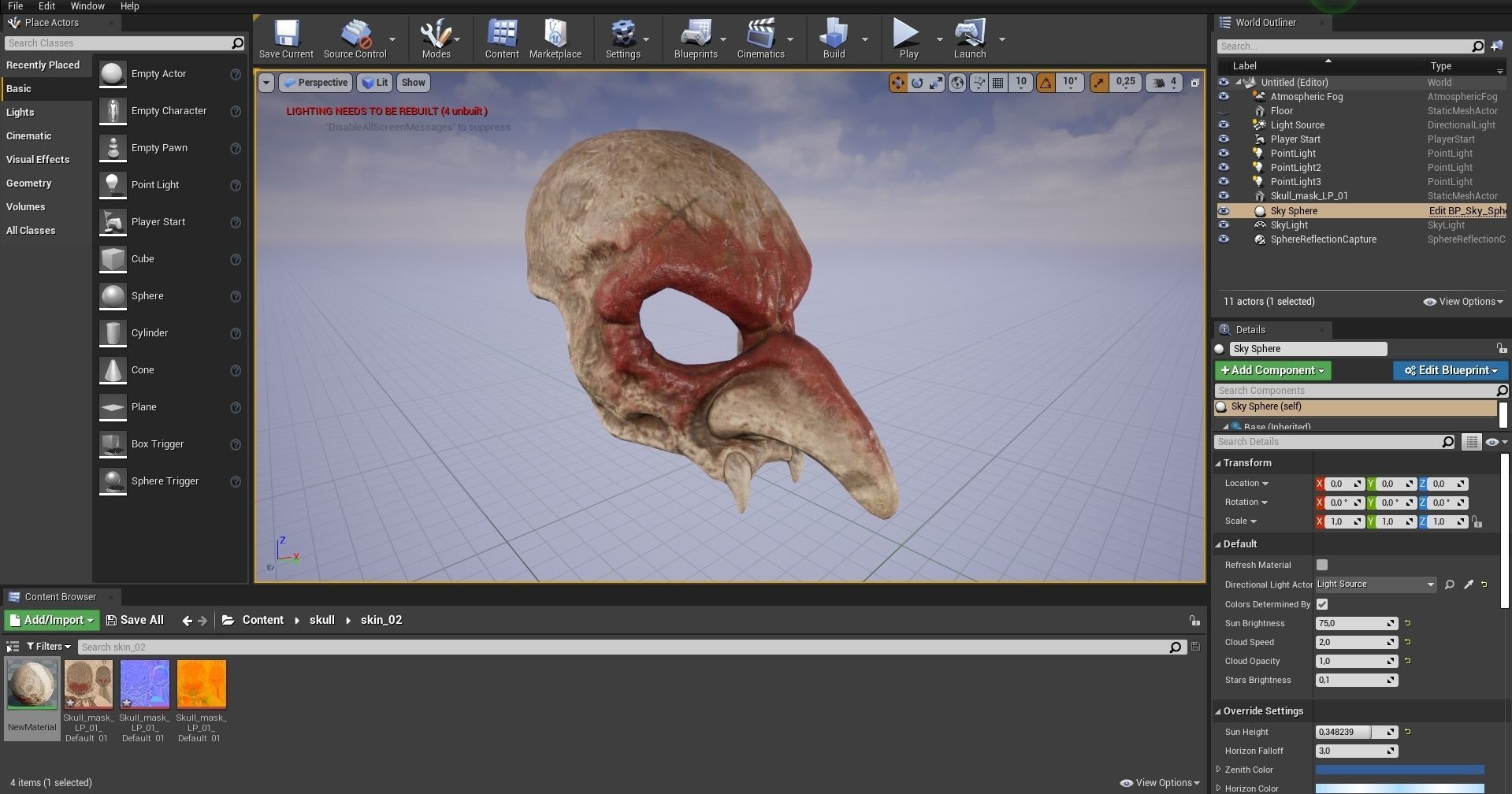1512x794 pixels.
Task: Toggle world/local coordinate system globe icon
Action: [x=957, y=83]
